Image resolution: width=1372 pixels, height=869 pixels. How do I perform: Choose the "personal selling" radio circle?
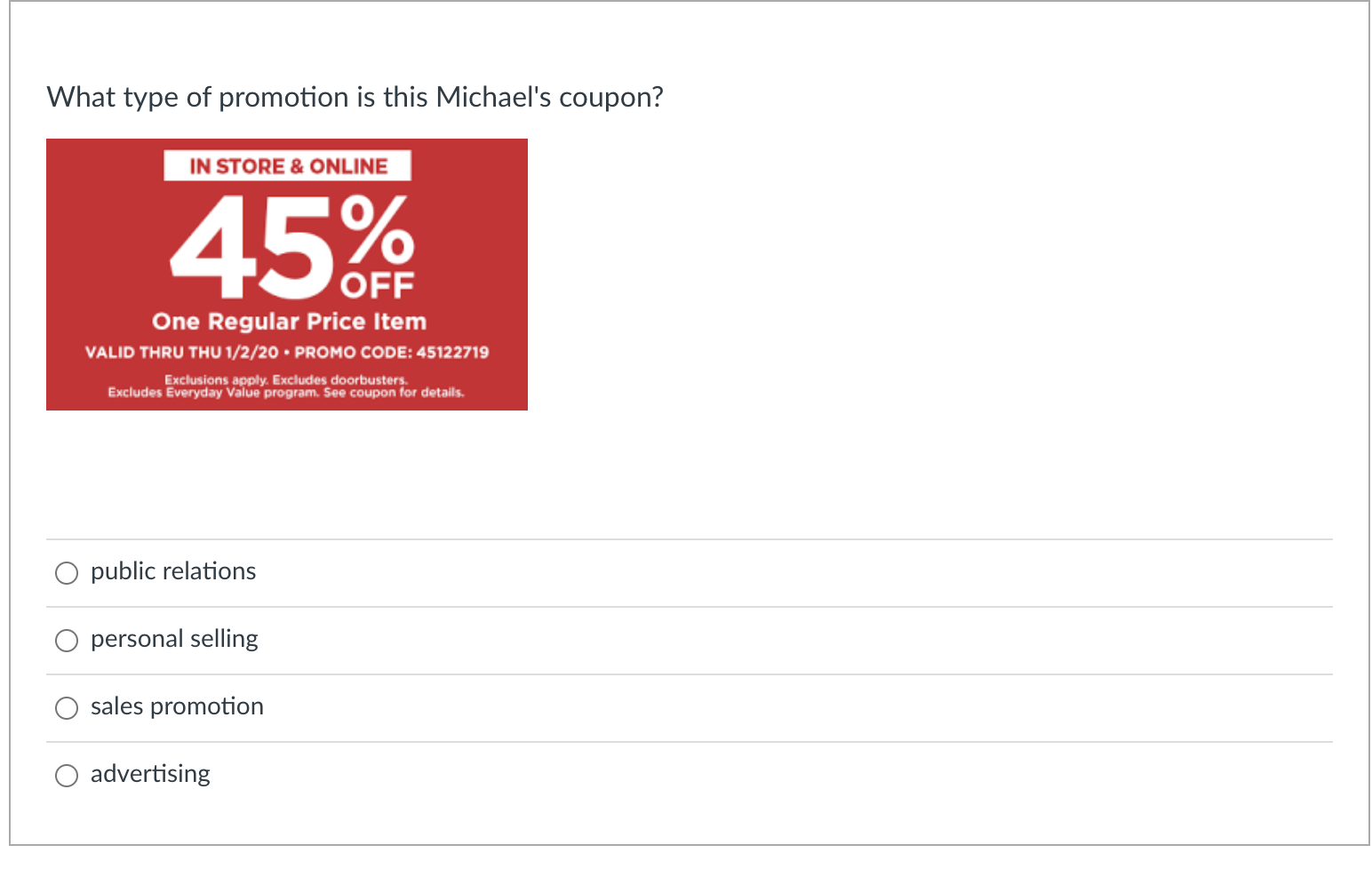pyautogui.click(x=67, y=641)
